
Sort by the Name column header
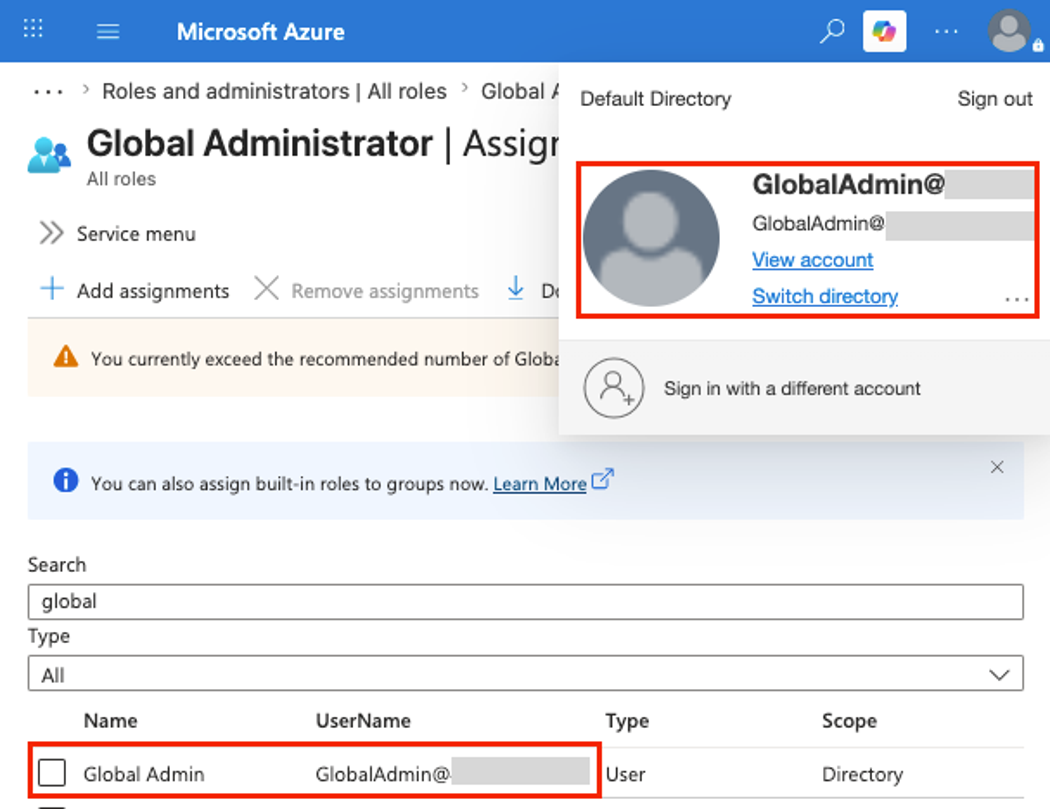point(110,721)
